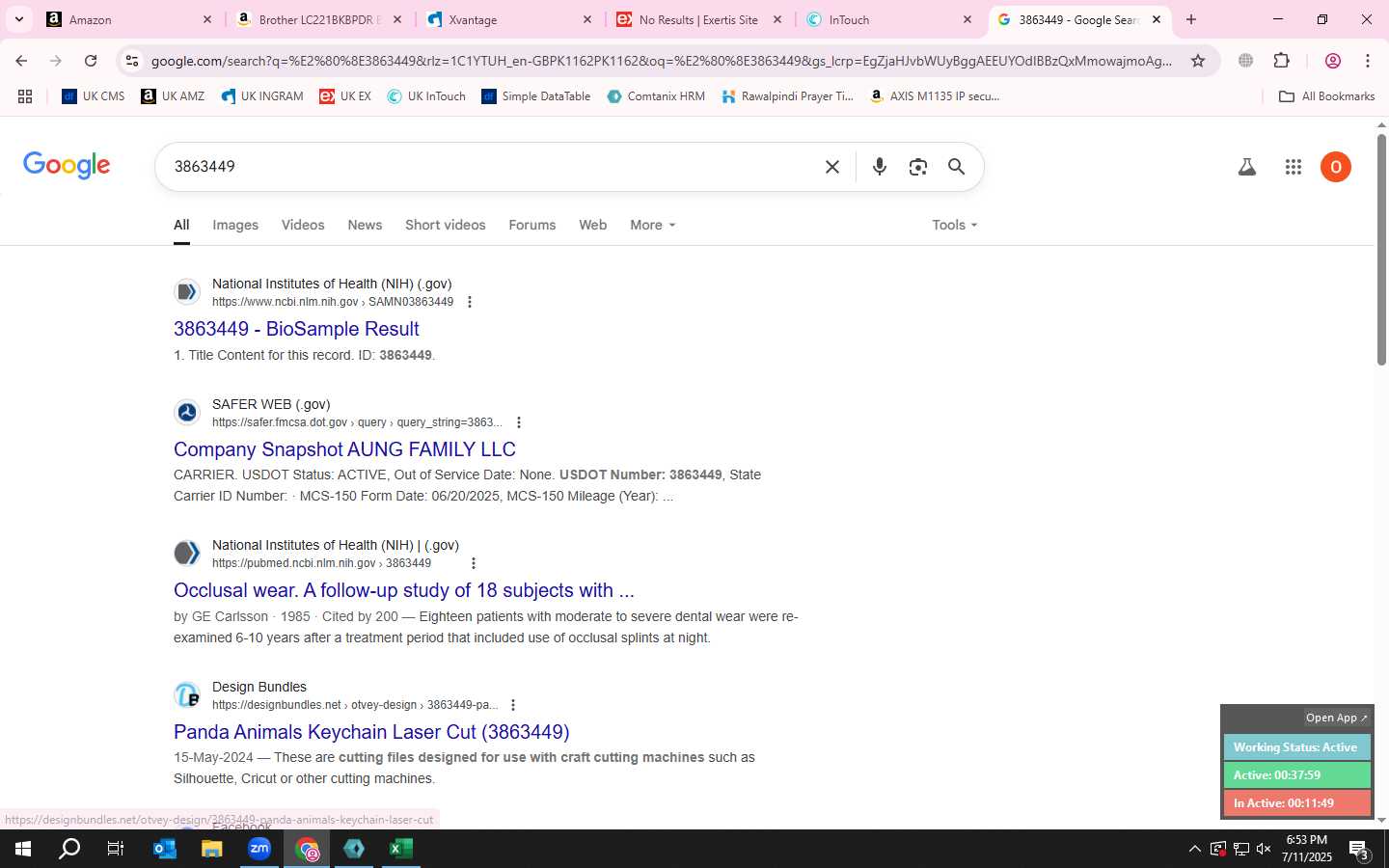Open the Windows Start menu
This screenshot has height=868, width=1389.
[x=23, y=849]
